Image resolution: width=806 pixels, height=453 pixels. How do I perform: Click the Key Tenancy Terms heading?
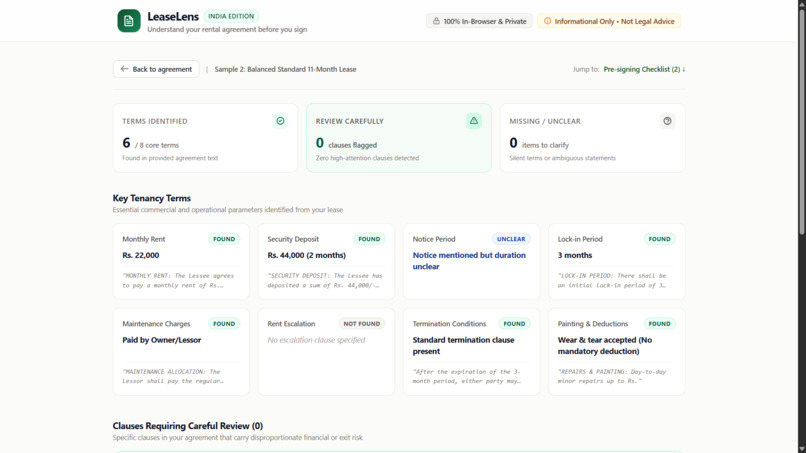point(152,198)
